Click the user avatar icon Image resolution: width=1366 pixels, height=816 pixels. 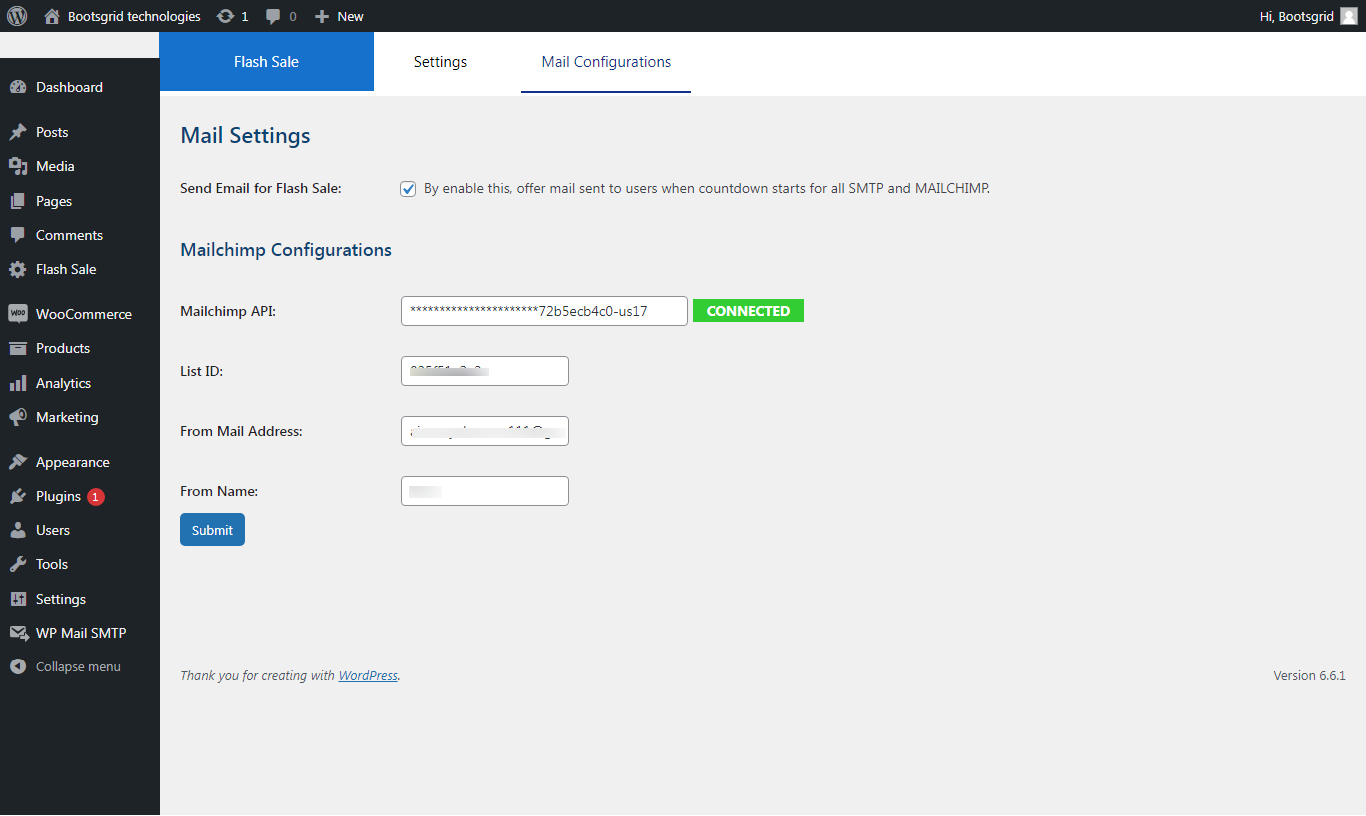click(1348, 16)
